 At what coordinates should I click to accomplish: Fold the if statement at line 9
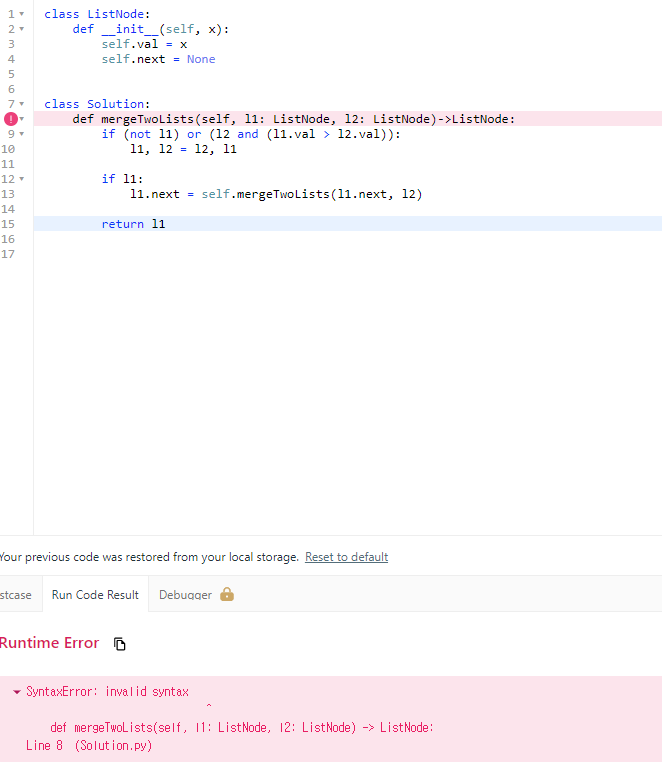coord(22,134)
